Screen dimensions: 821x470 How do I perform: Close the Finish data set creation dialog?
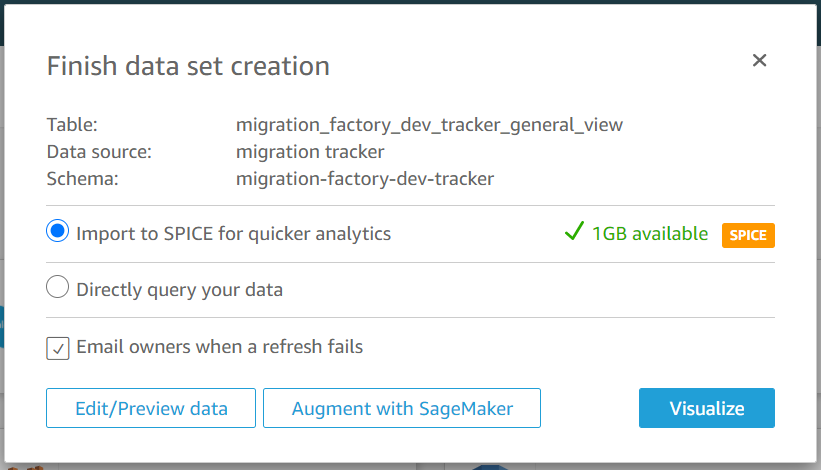pyautogui.click(x=759, y=60)
